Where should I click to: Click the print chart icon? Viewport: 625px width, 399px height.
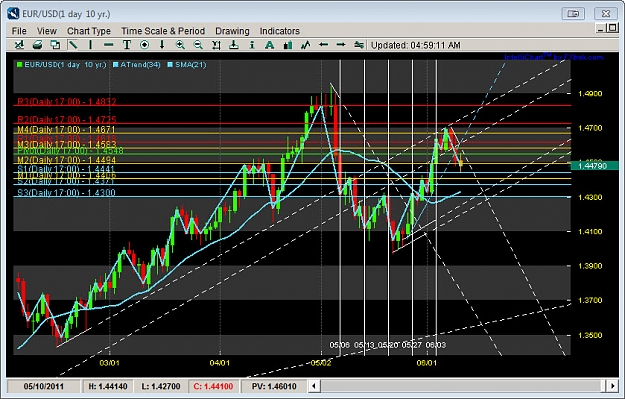pyautogui.click(x=37, y=45)
